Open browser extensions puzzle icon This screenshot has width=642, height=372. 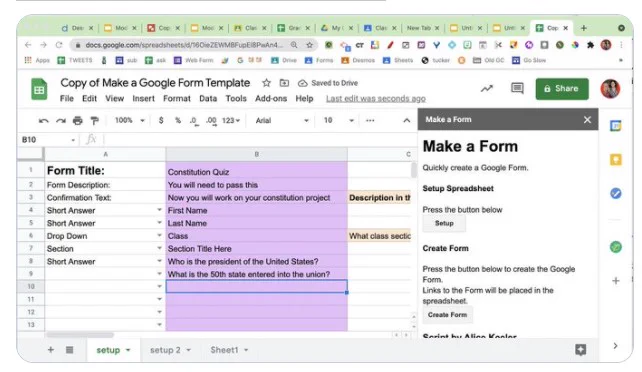(x=590, y=45)
